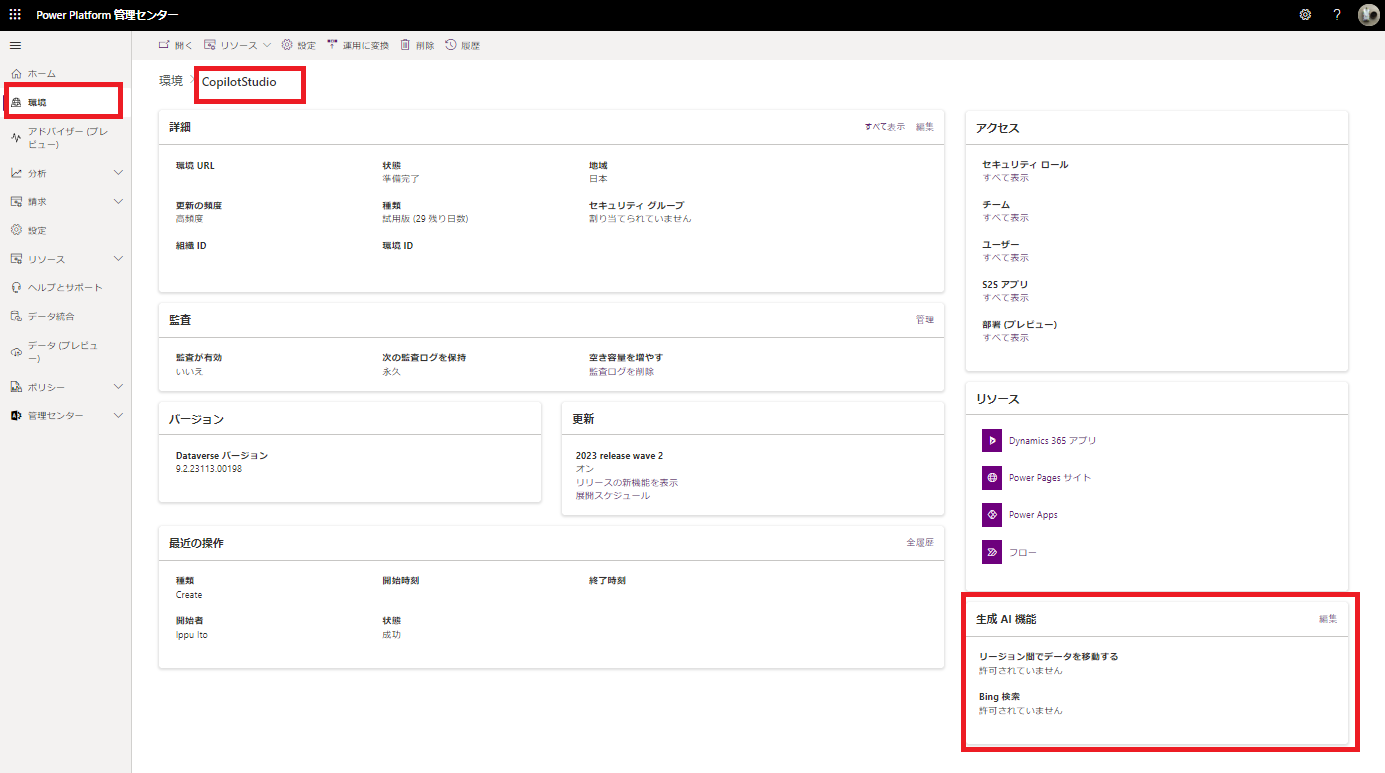Screen dimensions: 1385x773
Task: Expand the 分析 sidebar section
Action: (x=118, y=172)
